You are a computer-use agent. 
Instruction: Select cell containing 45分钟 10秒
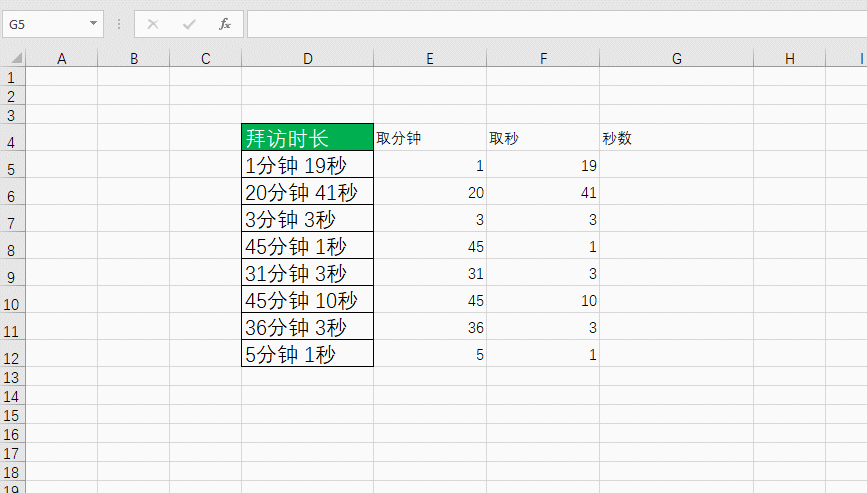307,300
